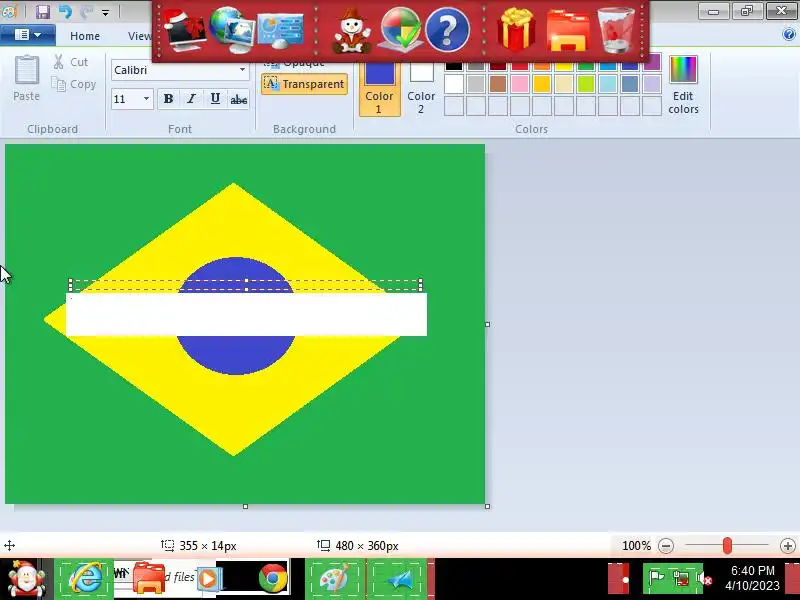The image size is (800, 600).
Task: Toggle Underline text formatting
Action: pos(215,99)
